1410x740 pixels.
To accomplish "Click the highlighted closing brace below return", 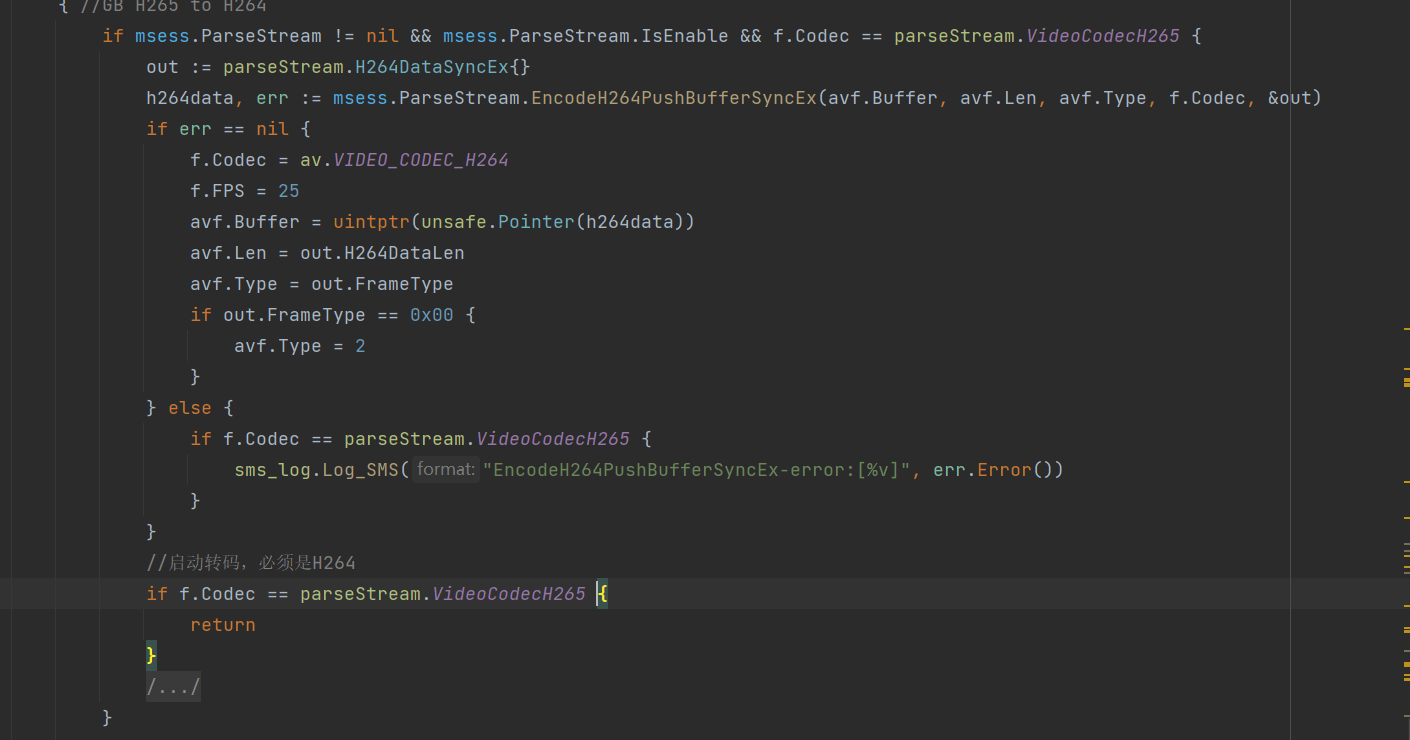I will 152,656.
